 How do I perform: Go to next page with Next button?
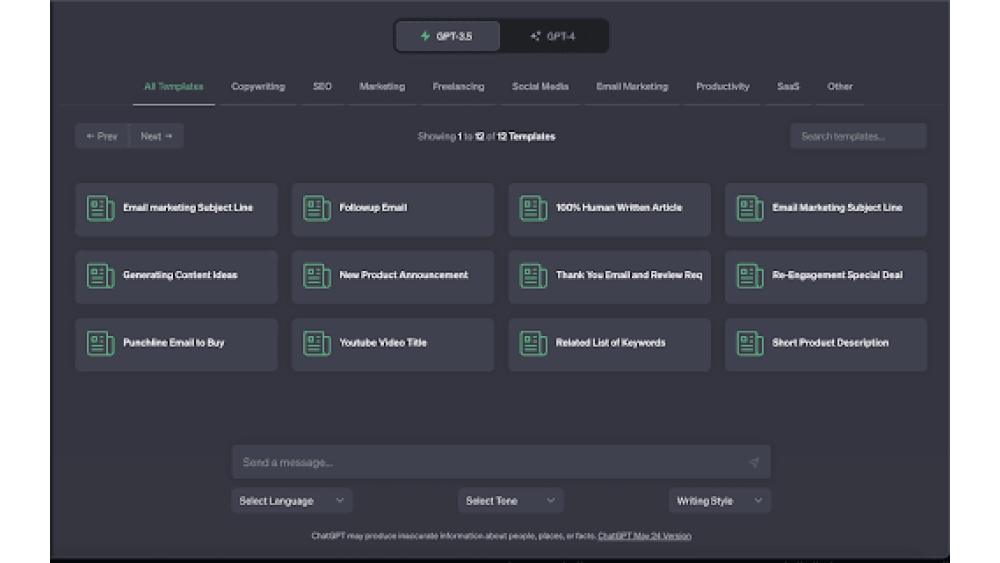[157, 136]
